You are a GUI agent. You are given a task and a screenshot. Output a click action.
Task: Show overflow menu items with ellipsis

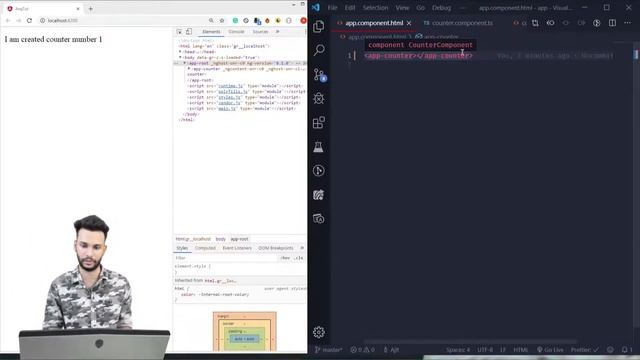tap(462, 8)
